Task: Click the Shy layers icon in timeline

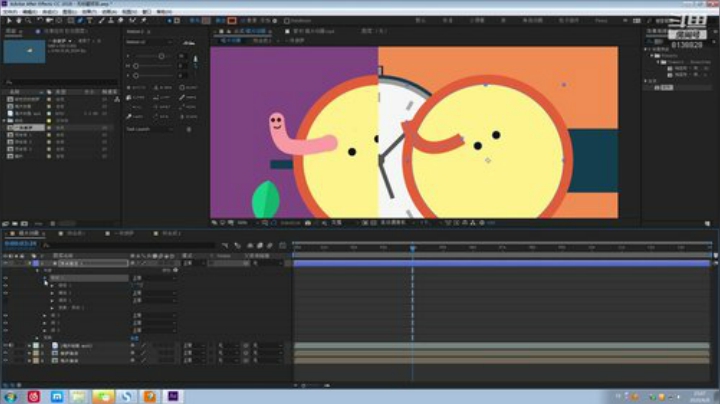Action: coord(250,246)
